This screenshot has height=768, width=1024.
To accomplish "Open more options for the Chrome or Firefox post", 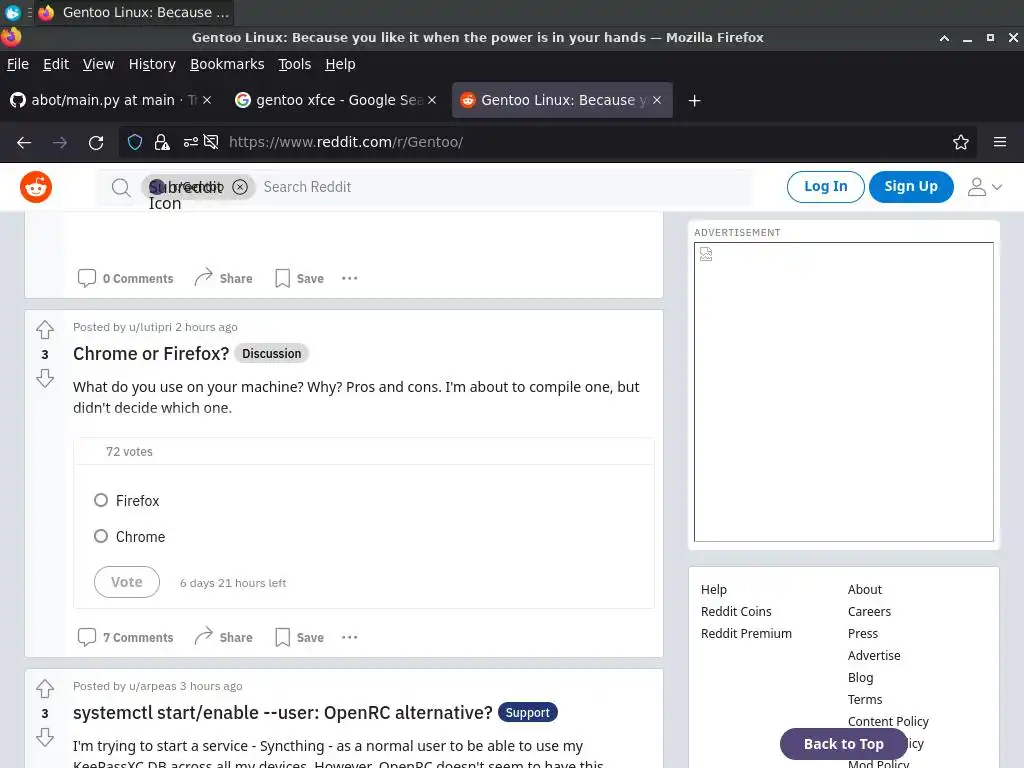I will [349, 637].
